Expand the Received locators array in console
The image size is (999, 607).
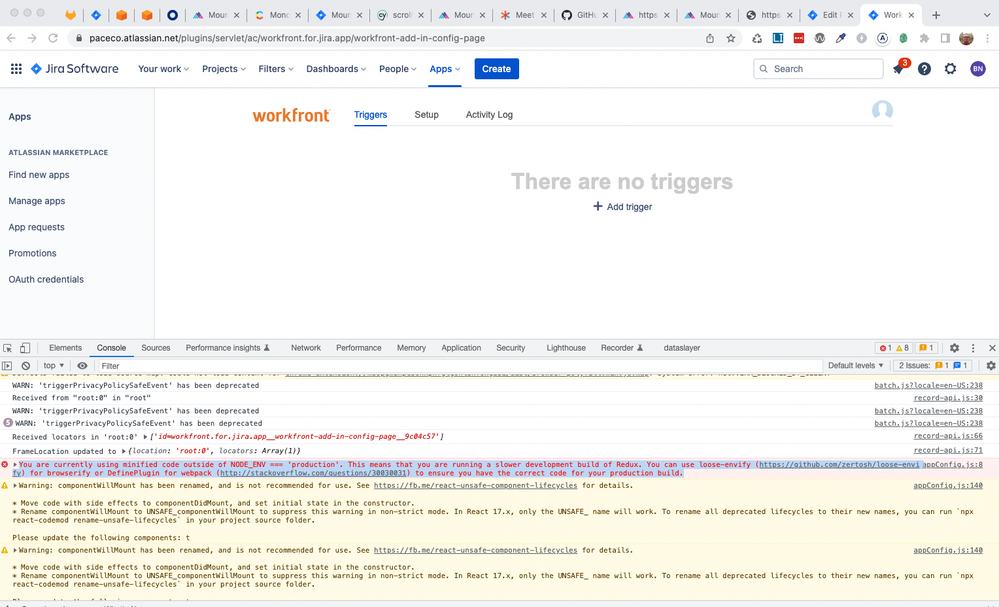[x=145, y=437]
